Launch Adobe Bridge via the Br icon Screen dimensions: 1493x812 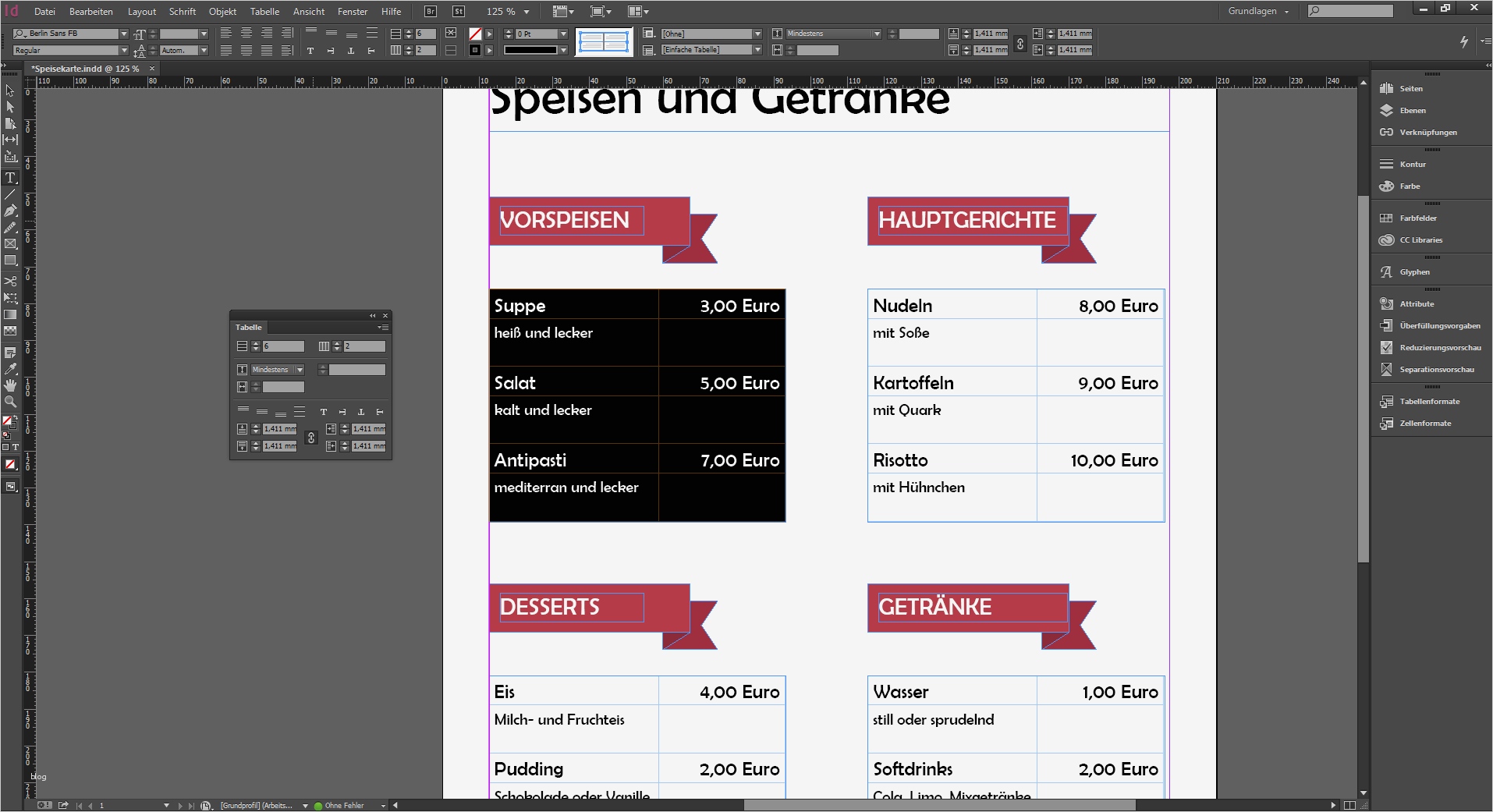430,11
